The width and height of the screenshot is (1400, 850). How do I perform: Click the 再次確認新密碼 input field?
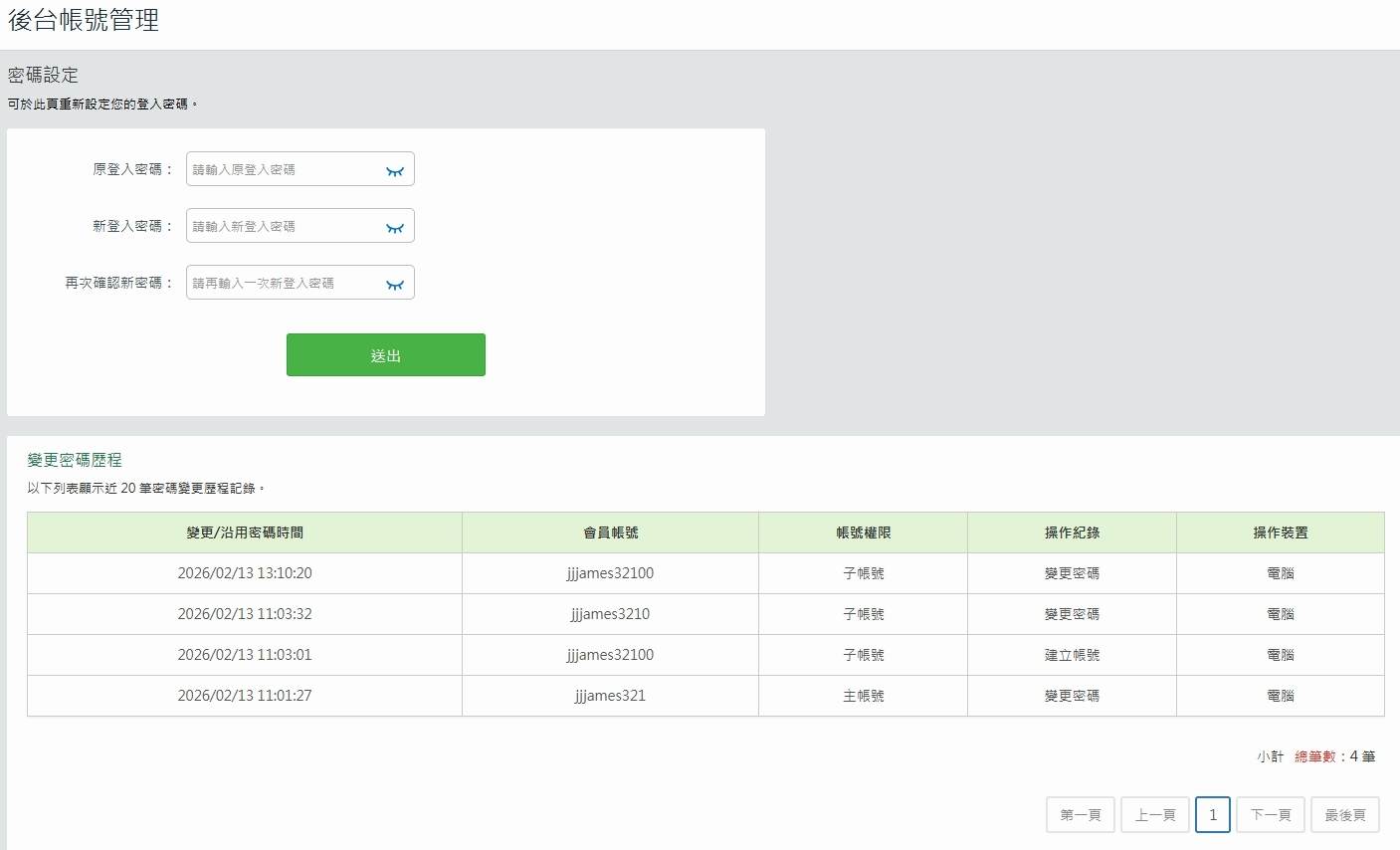[284, 284]
